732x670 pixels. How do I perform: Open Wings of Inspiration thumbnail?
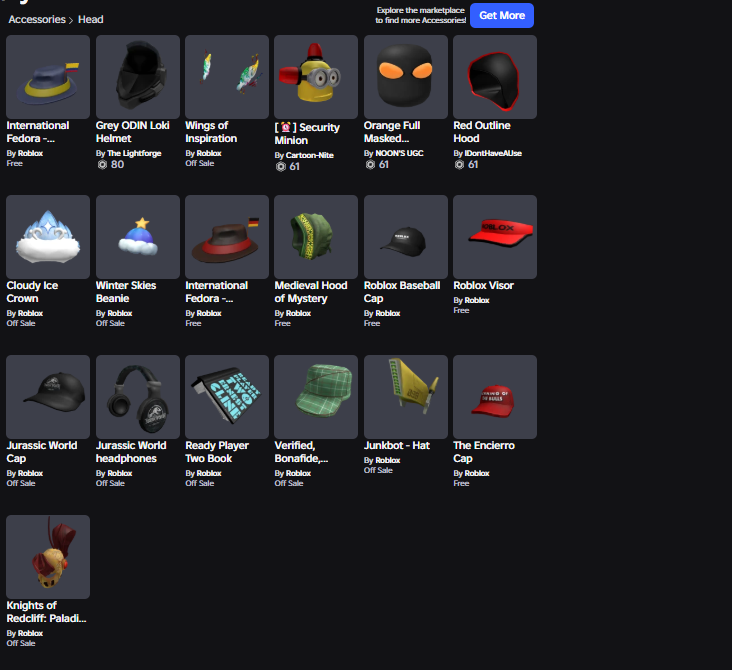(x=227, y=77)
